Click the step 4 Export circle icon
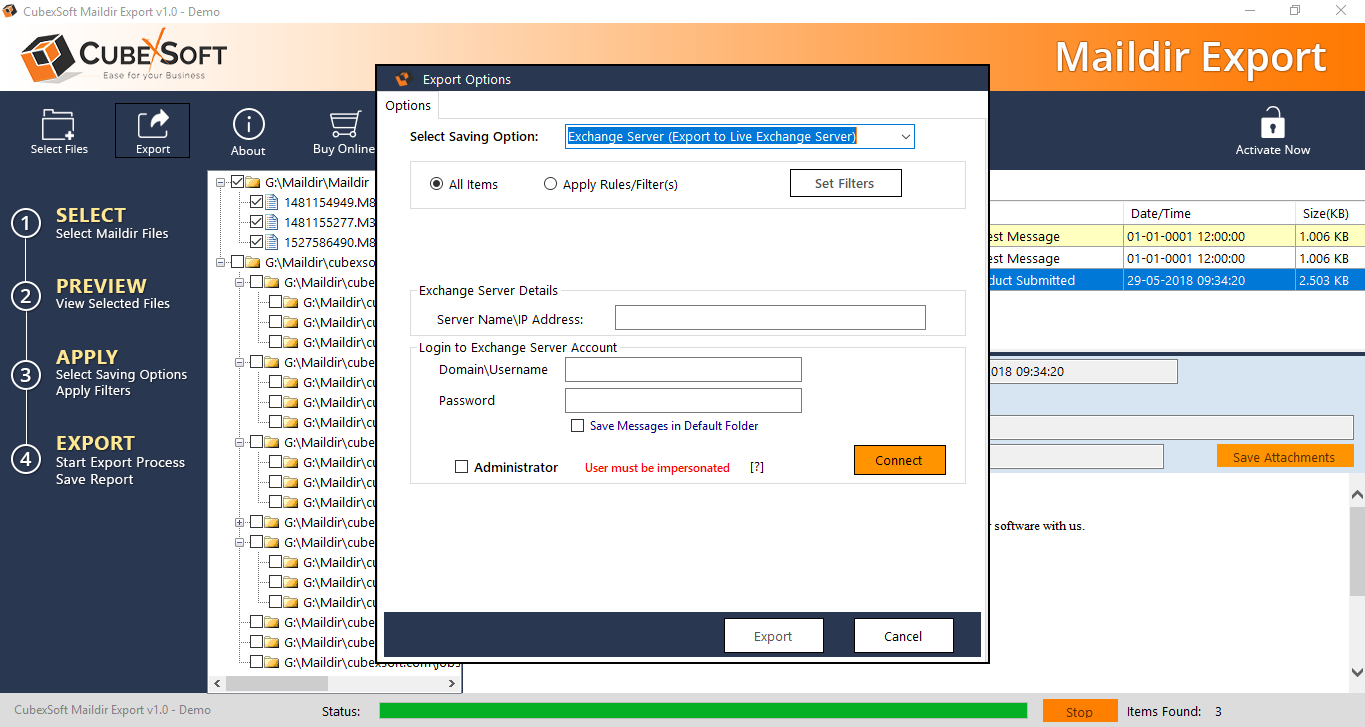The image size is (1365, 727). tap(25, 459)
